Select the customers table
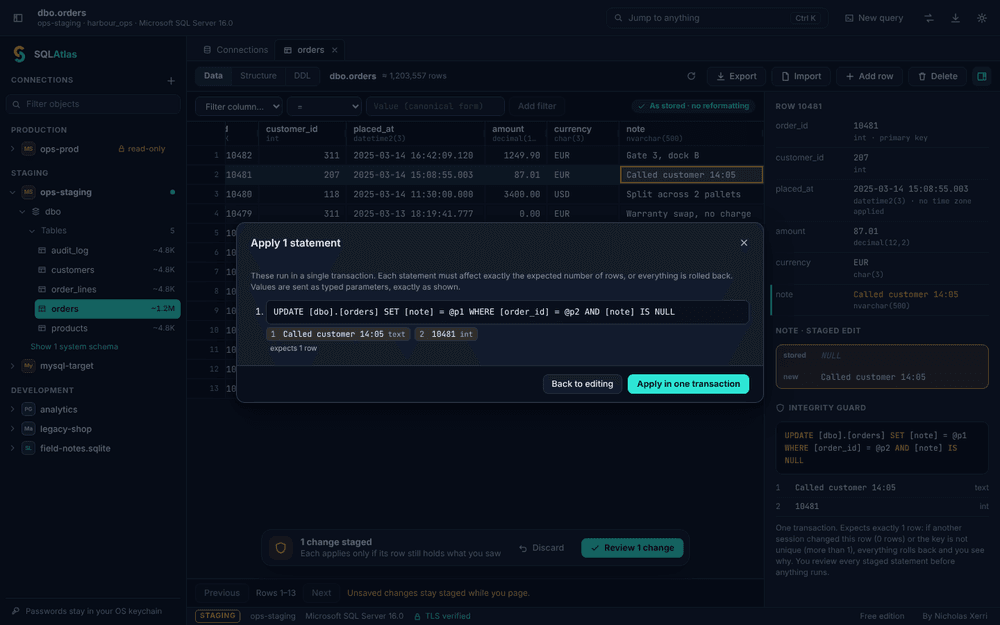 (107, 270)
